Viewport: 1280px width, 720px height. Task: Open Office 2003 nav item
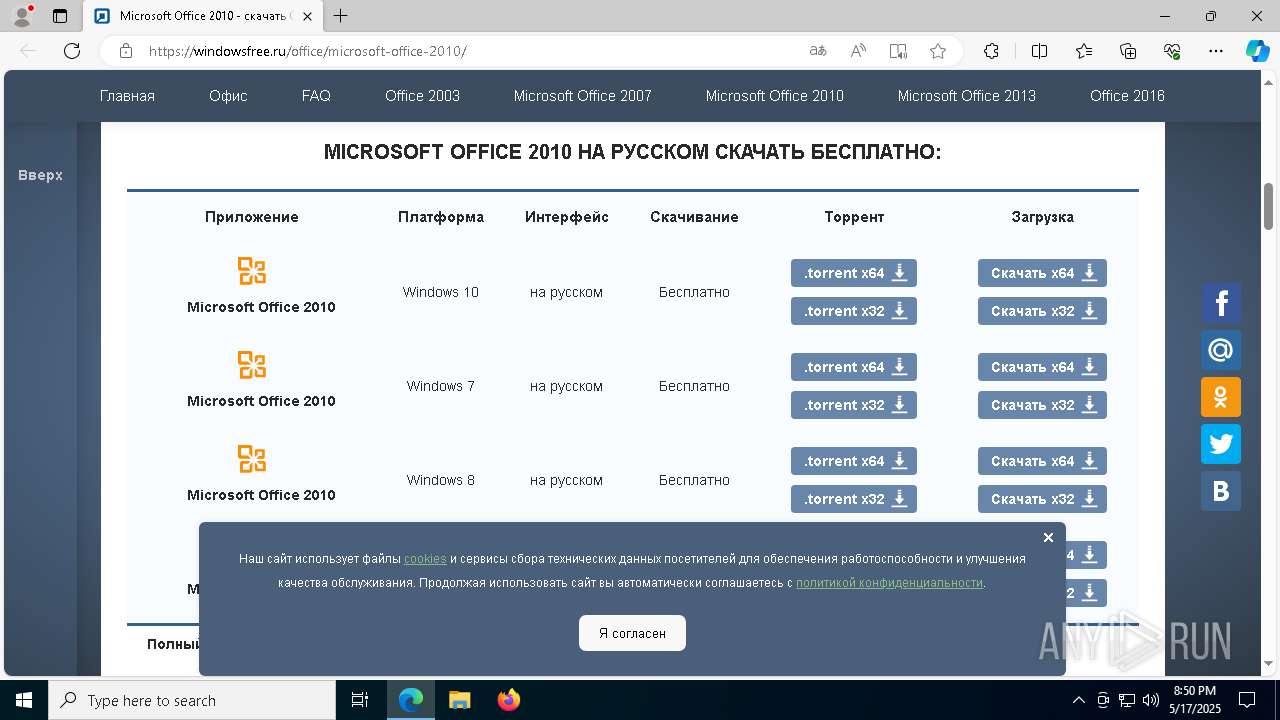[x=422, y=96]
